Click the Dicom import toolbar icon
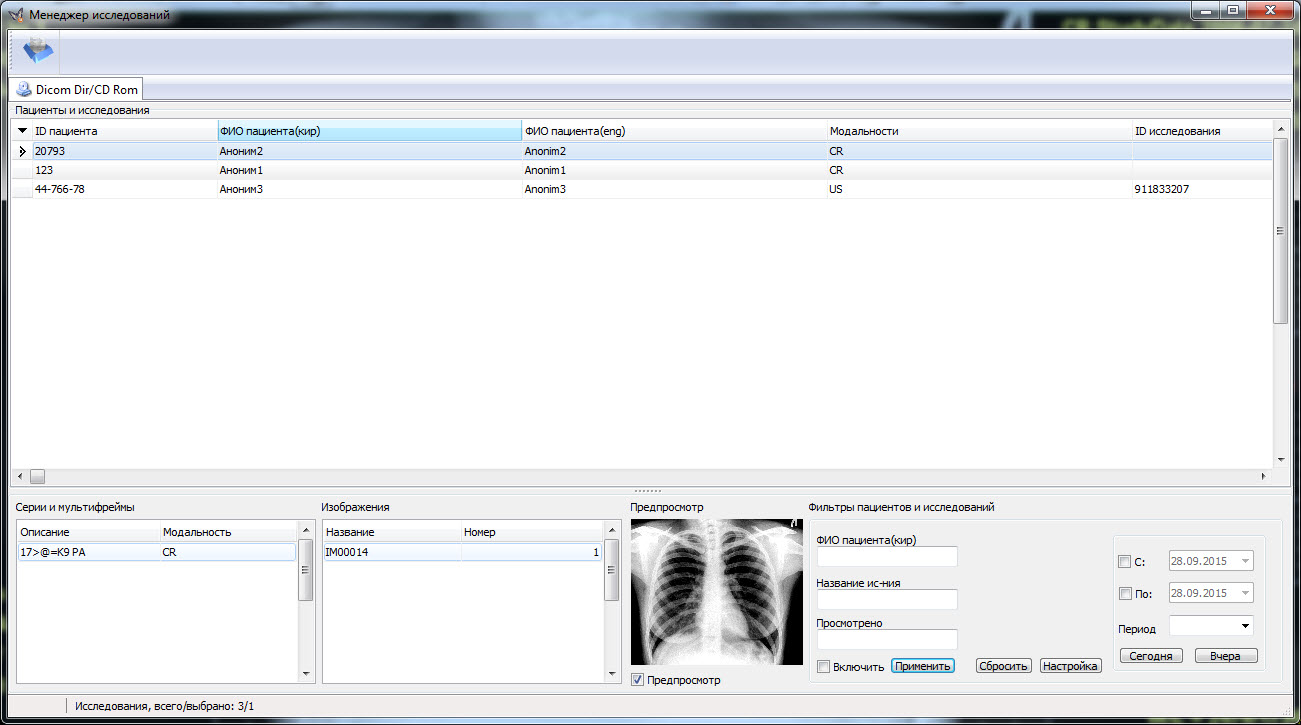 [38, 50]
